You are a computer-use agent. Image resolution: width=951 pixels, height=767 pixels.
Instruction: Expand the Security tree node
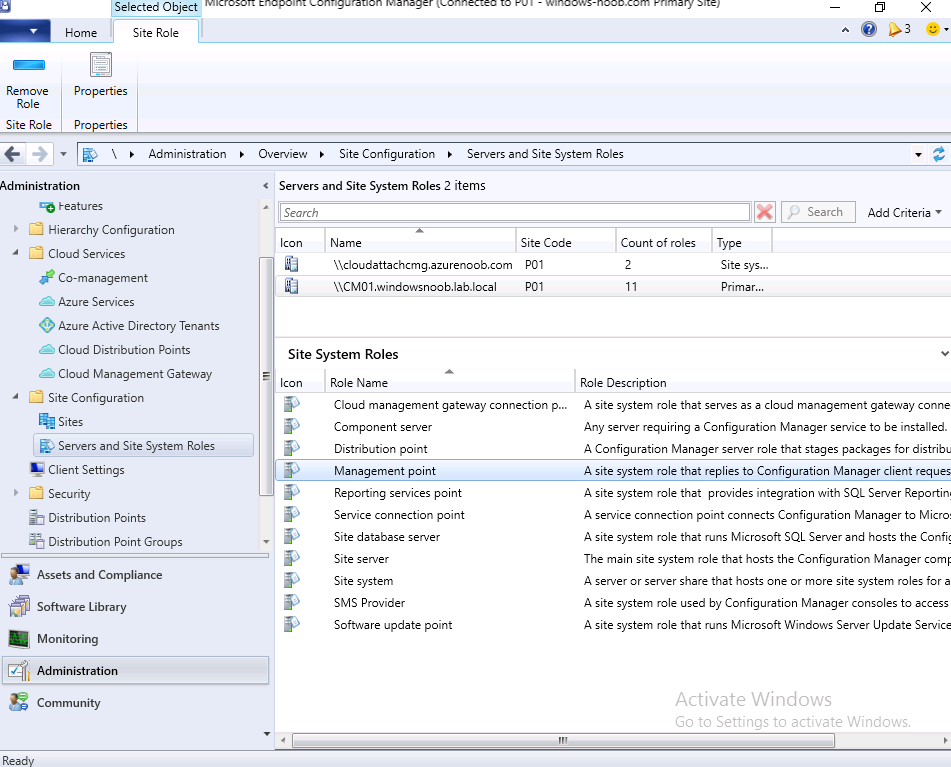pyautogui.click(x=16, y=492)
